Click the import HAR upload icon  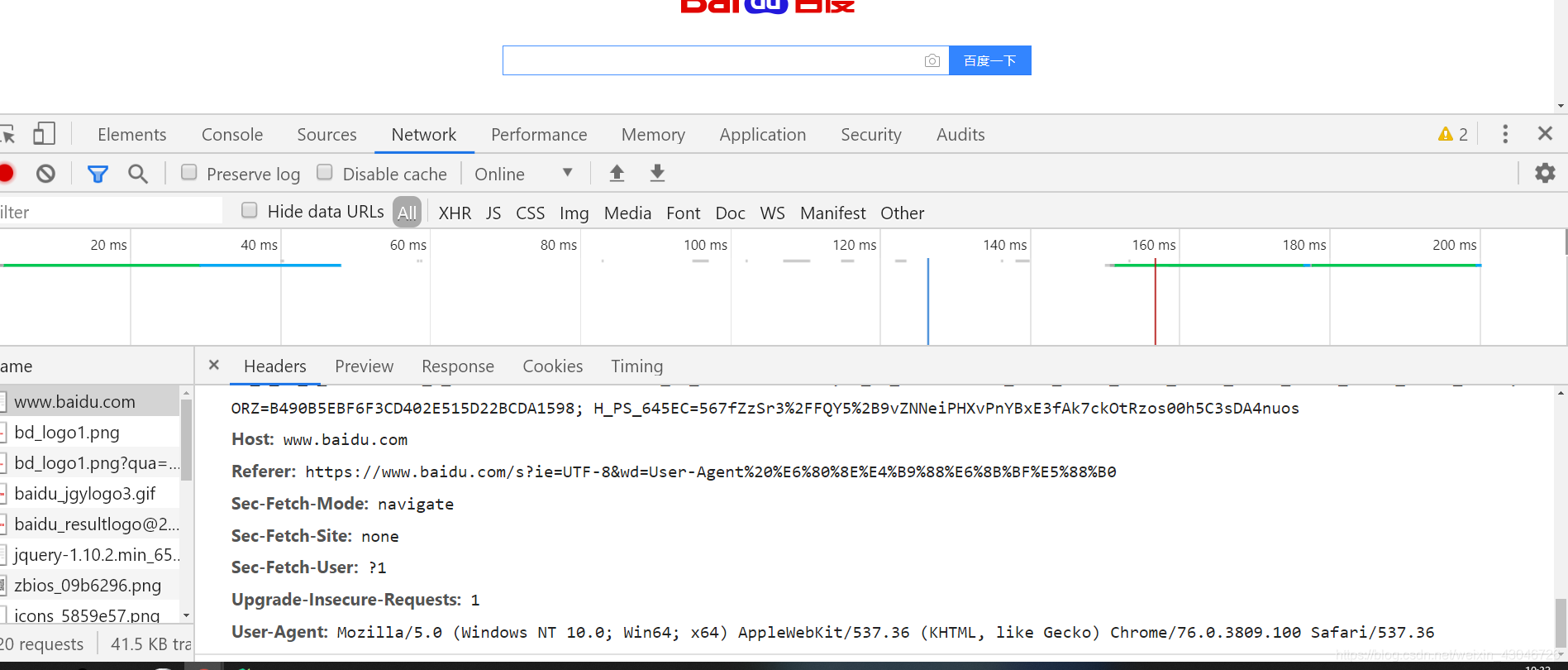click(617, 173)
